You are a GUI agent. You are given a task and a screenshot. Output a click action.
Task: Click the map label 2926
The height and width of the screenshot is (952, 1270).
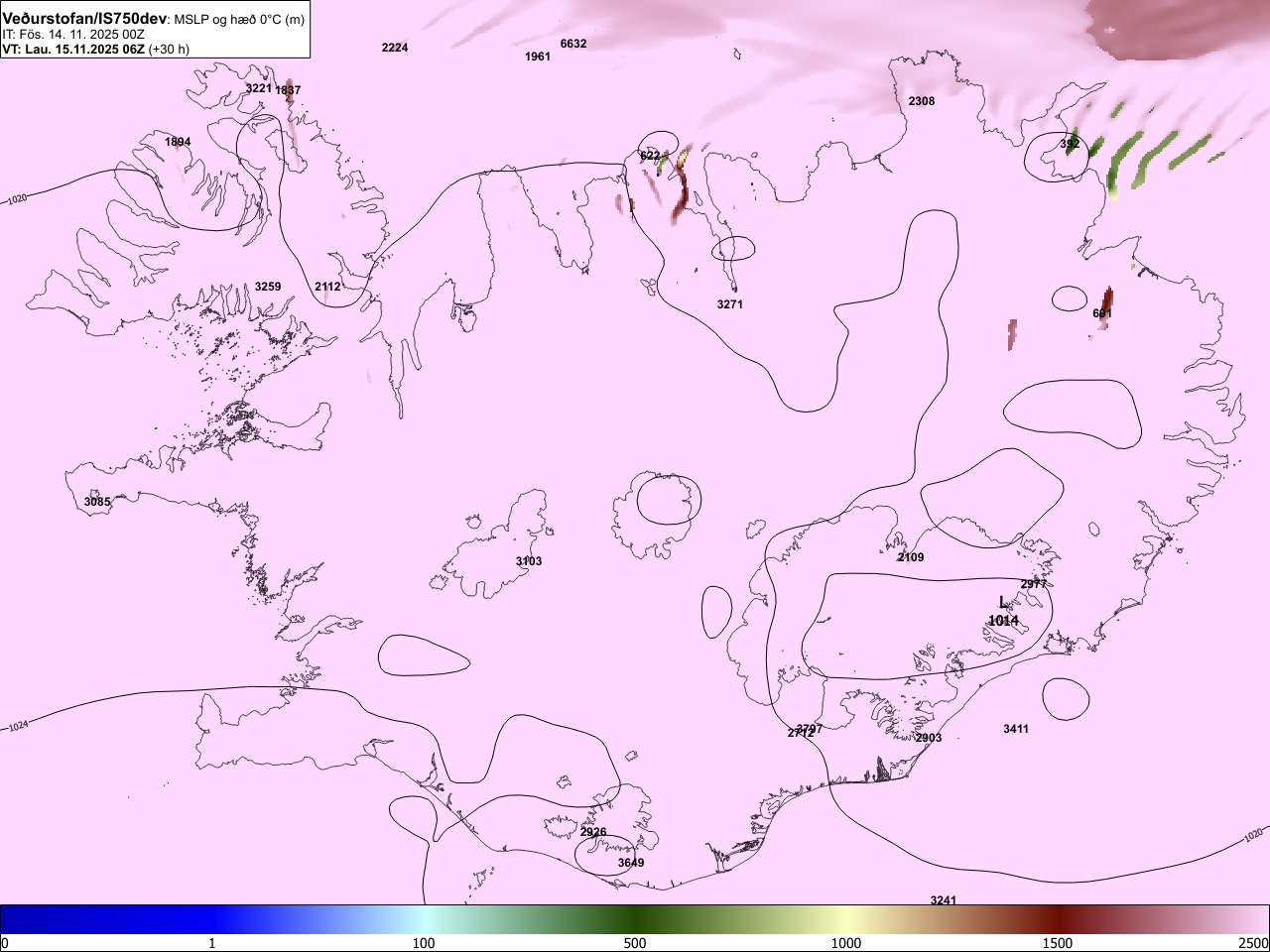point(593,832)
